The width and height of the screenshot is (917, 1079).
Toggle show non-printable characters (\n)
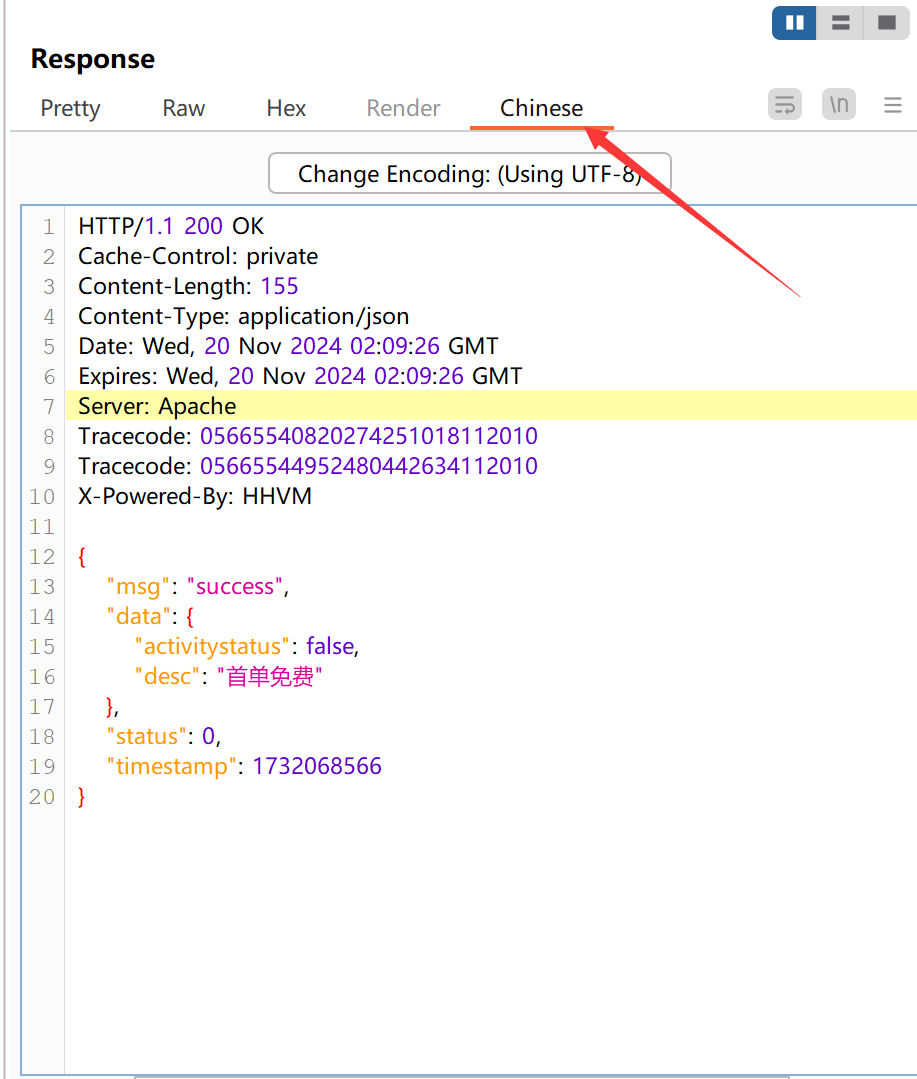point(839,104)
